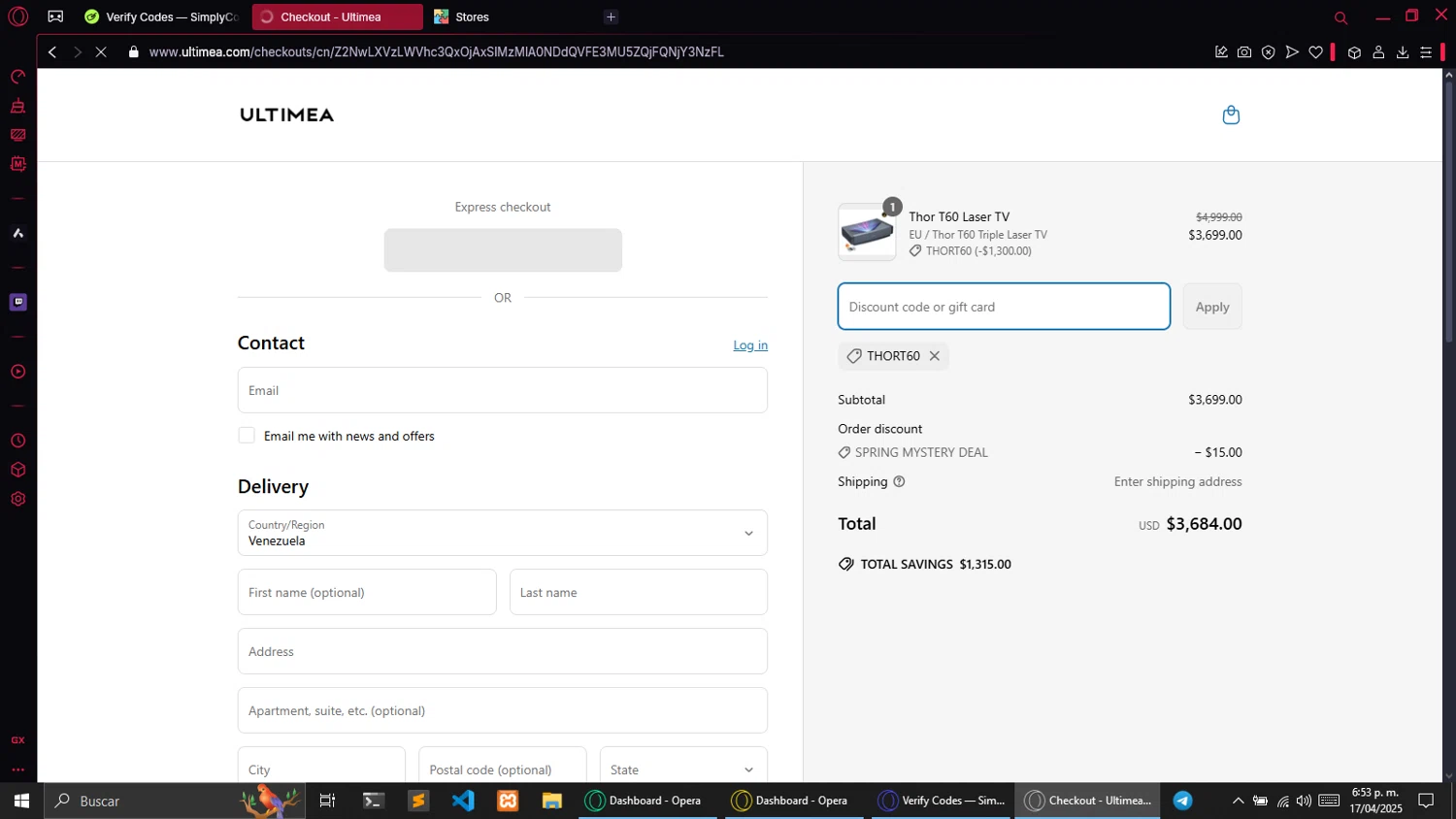The width and height of the screenshot is (1456, 819).
Task: Open History clock icon in sidebar
Action: (x=17, y=441)
